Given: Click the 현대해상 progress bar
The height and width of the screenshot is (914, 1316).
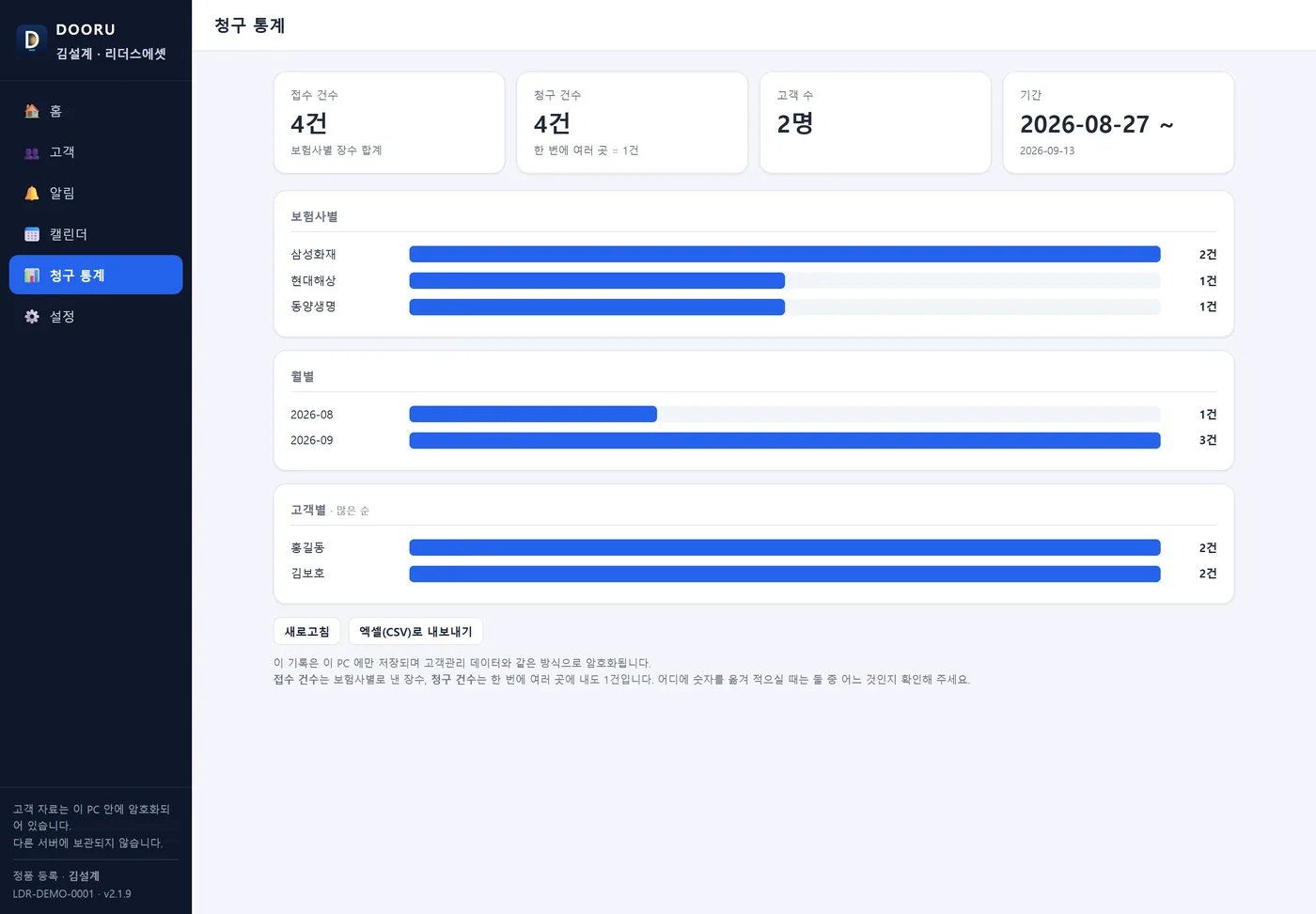Looking at the screenshot, I should [x=785, y=280].
